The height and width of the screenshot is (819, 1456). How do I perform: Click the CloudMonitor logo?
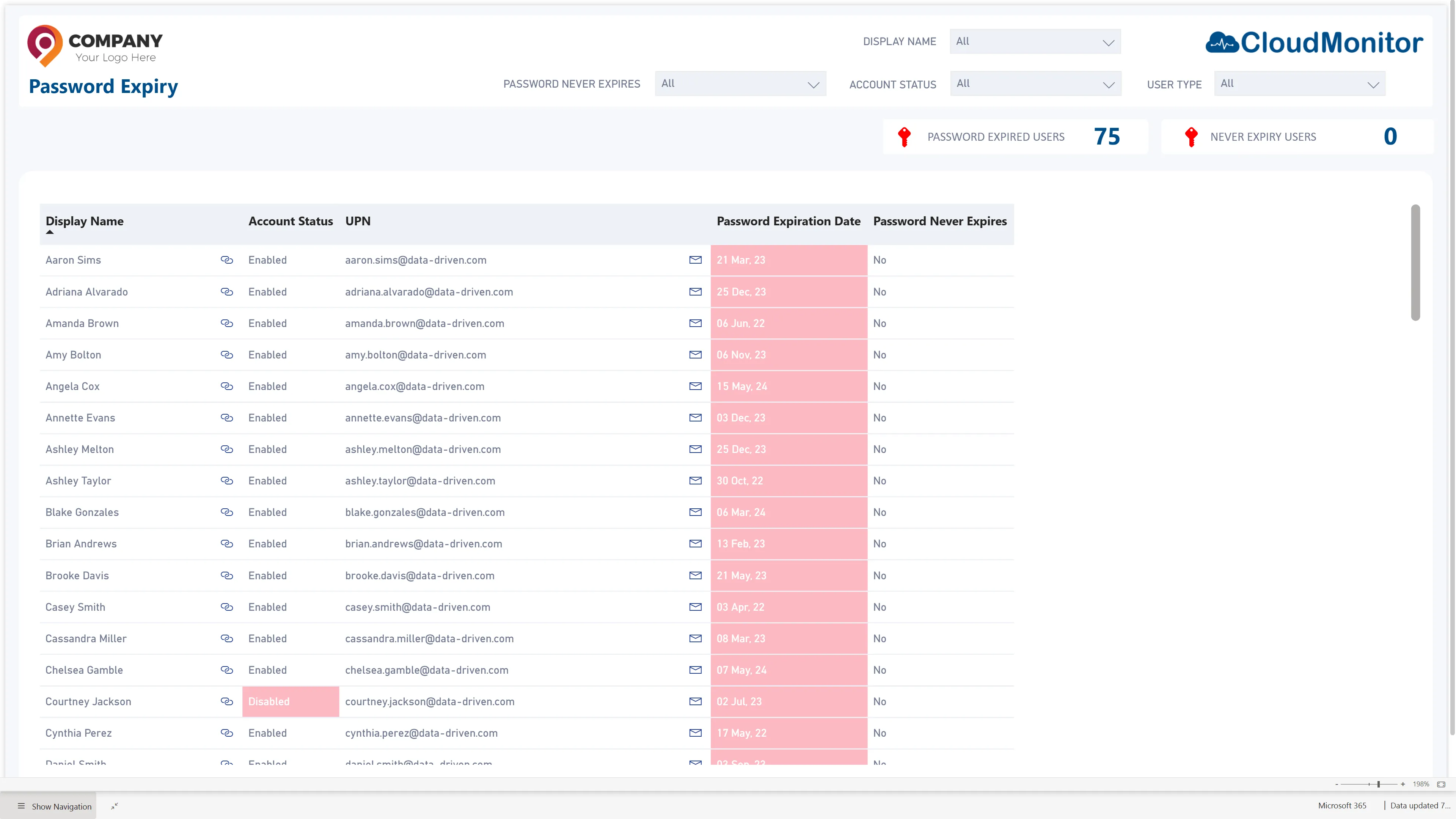(x=1314, y=42)
